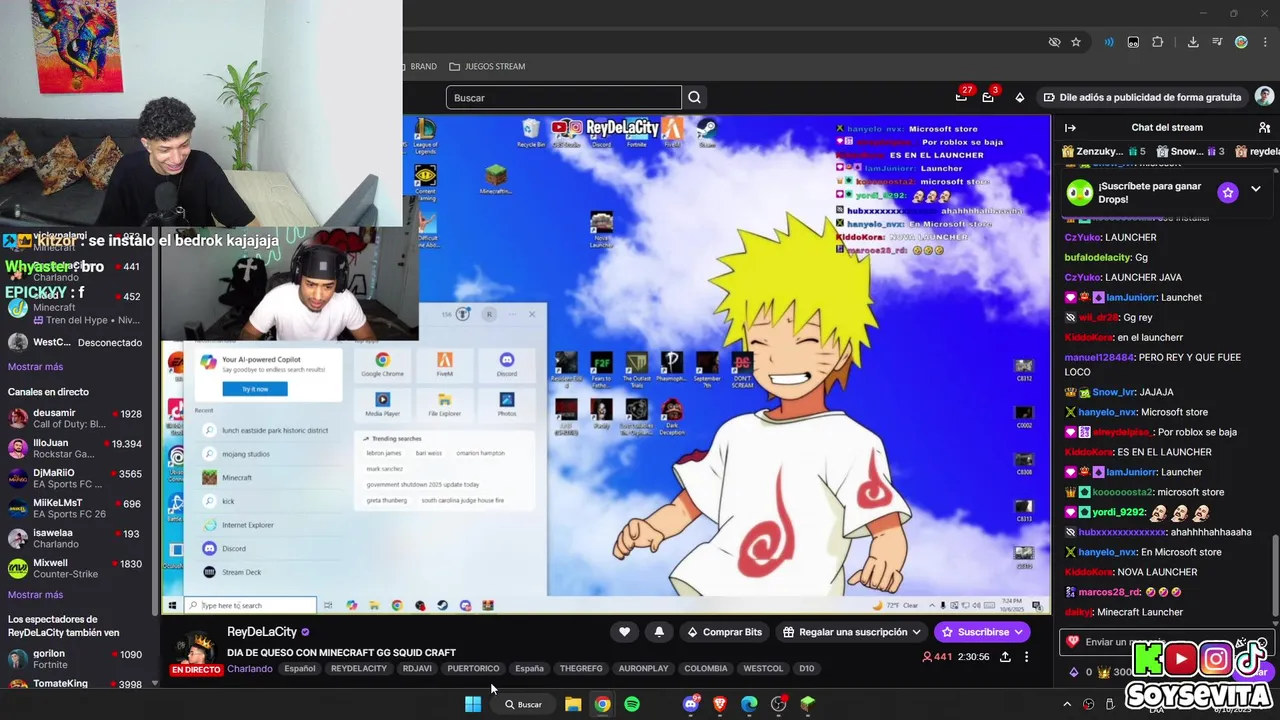Click the Chrome profile avatar

[1241, 42]
